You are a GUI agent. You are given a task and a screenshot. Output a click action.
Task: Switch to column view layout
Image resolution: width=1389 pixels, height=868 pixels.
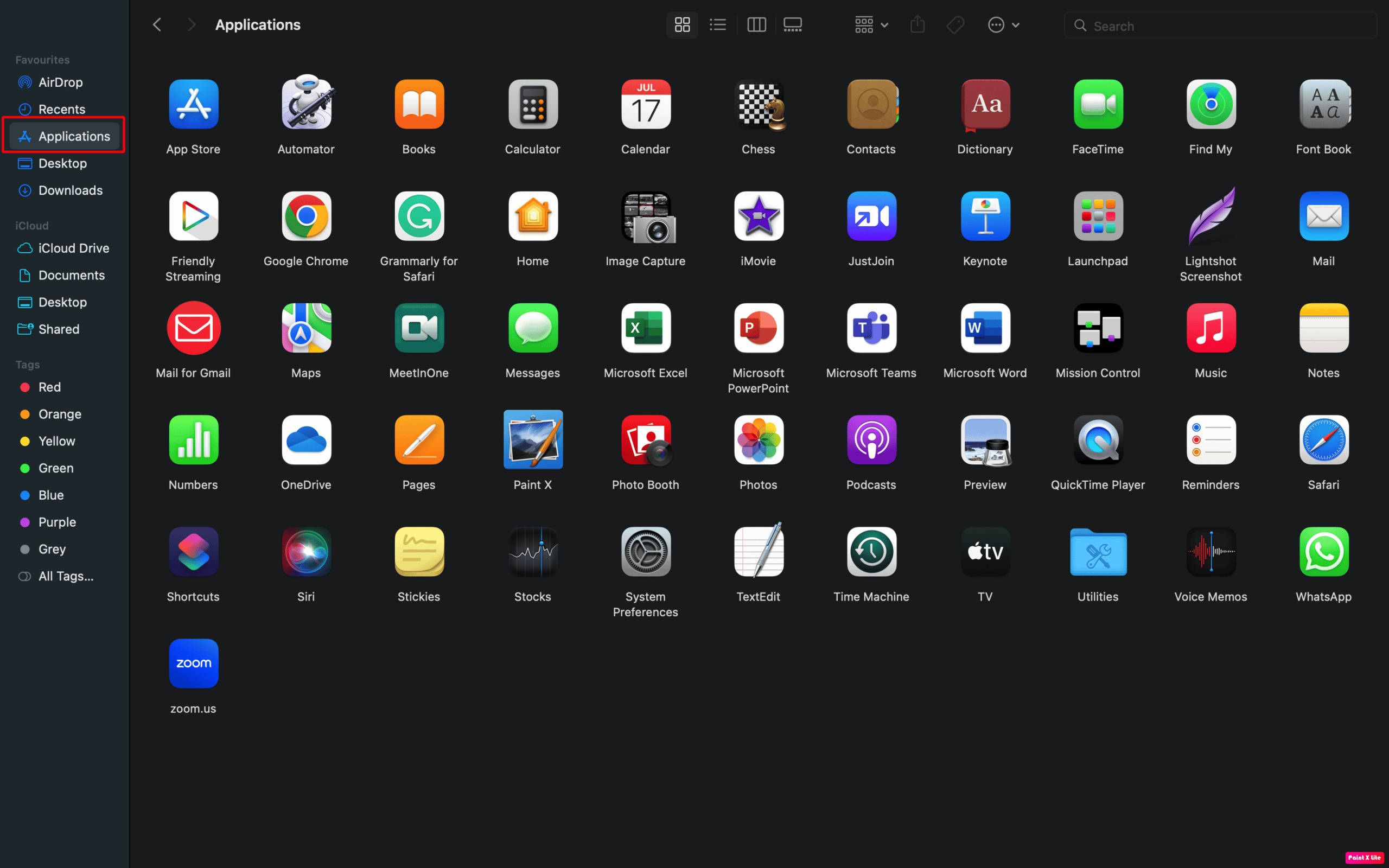pos(756,24)
